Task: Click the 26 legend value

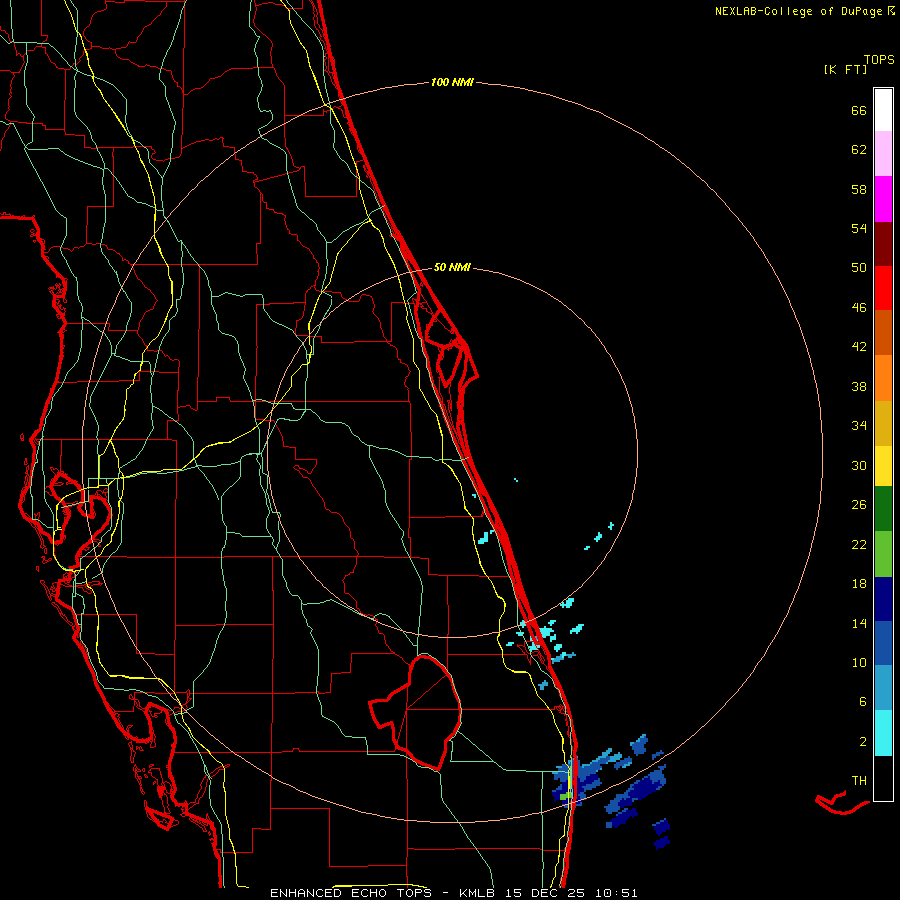Action: coord(859,505)
